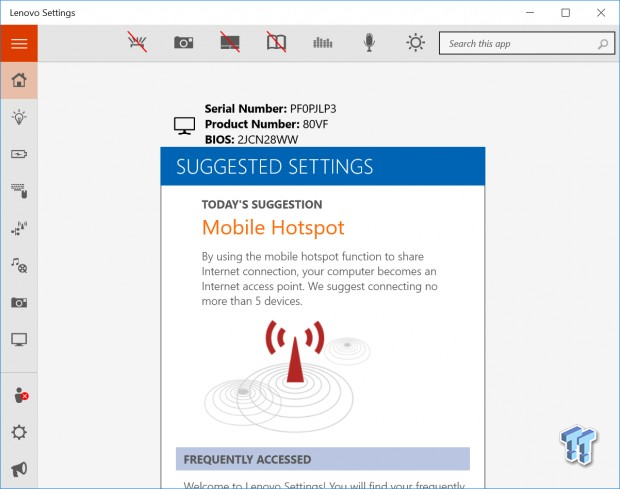The height and width of the screenshot is (489, 620).
Task: Open the audio and media settings
Action: (x=19, y=265)
